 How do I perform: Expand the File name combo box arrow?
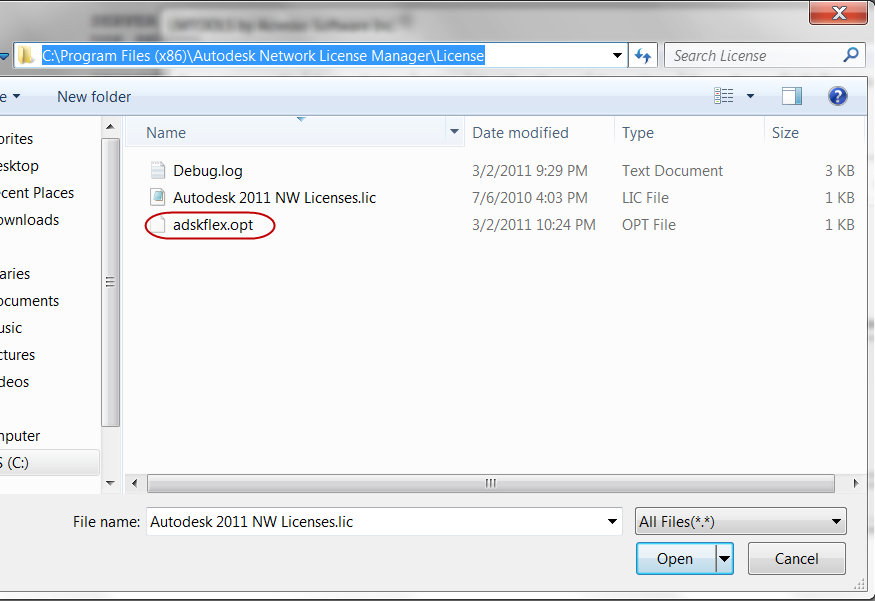[612, 522]
